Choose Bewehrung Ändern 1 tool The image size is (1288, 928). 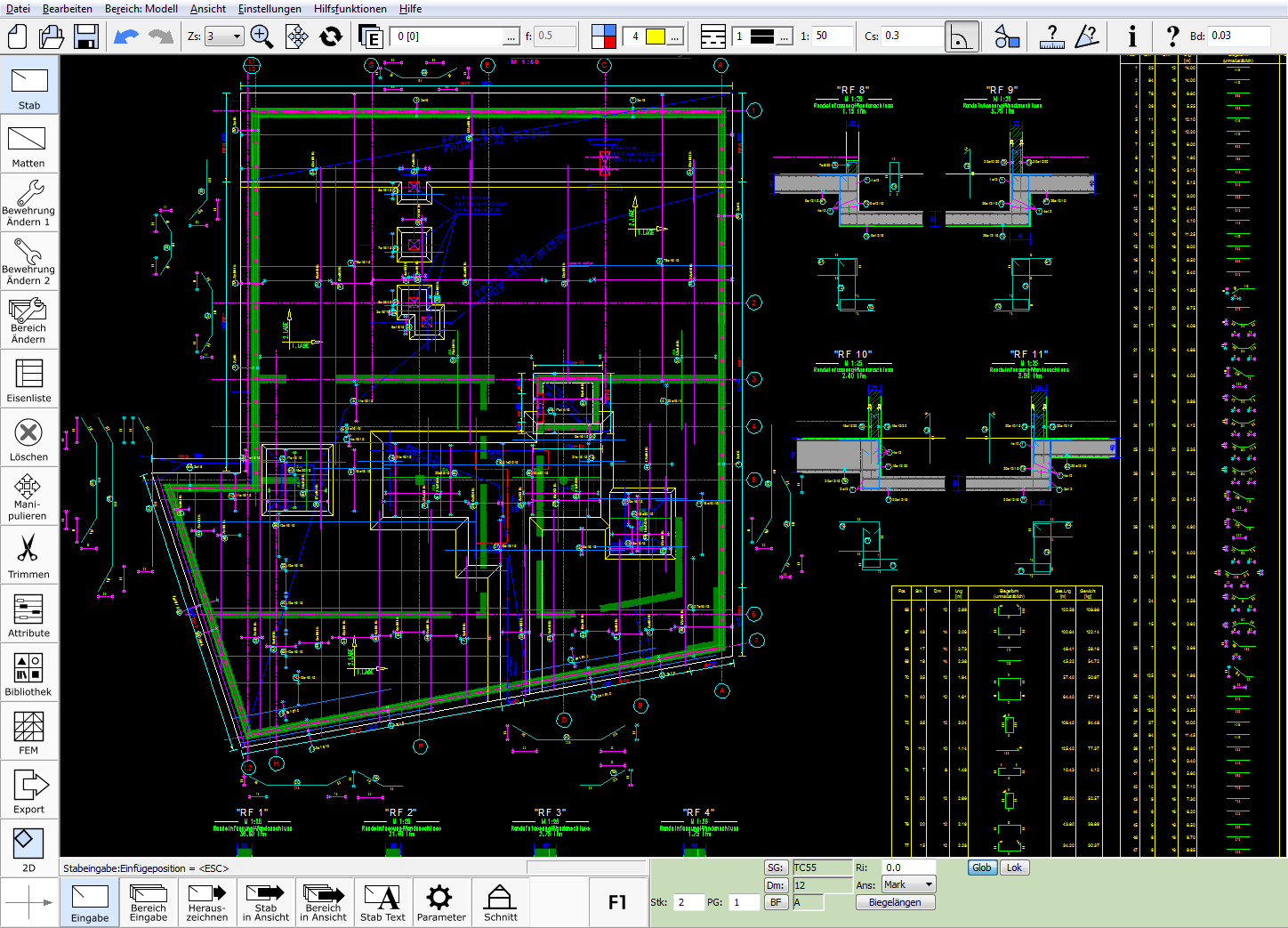[29, 203]
